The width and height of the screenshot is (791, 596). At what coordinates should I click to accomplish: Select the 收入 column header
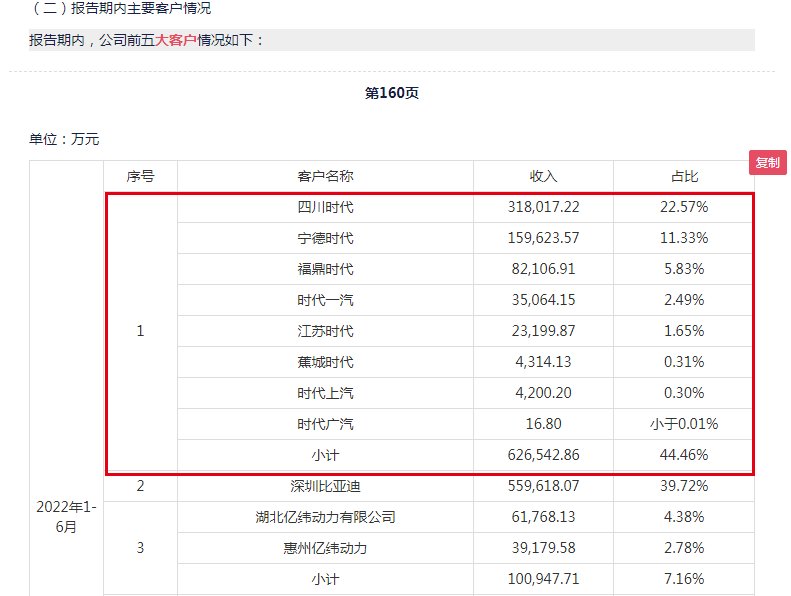pos(543,176)
